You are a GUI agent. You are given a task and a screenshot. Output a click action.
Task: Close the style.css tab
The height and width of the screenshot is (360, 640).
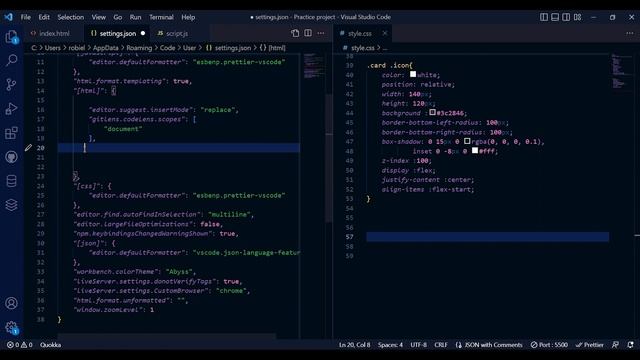click(384, 33)
